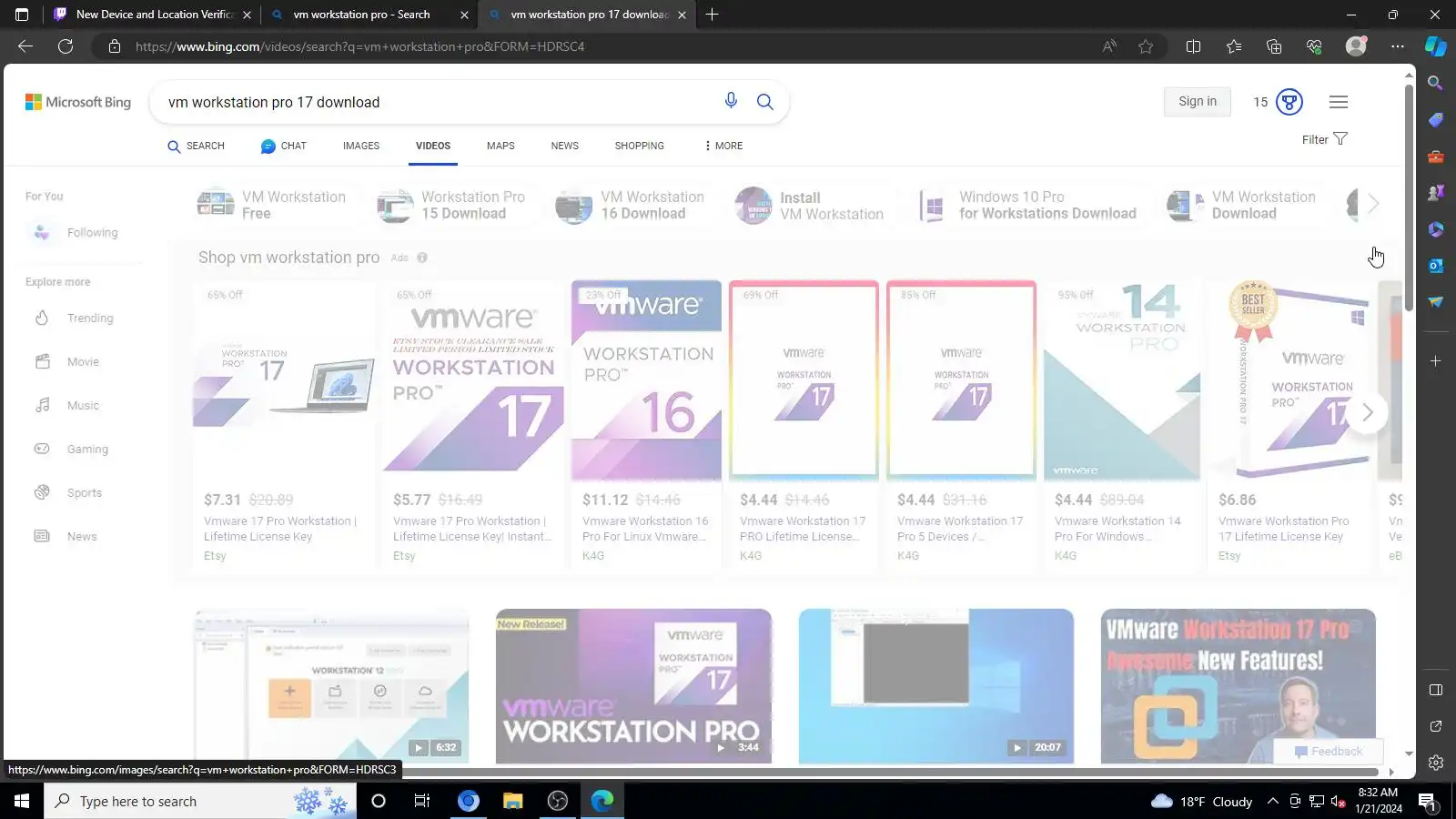
Task: Click the profile avatar icon
Action: point(1356,46)
